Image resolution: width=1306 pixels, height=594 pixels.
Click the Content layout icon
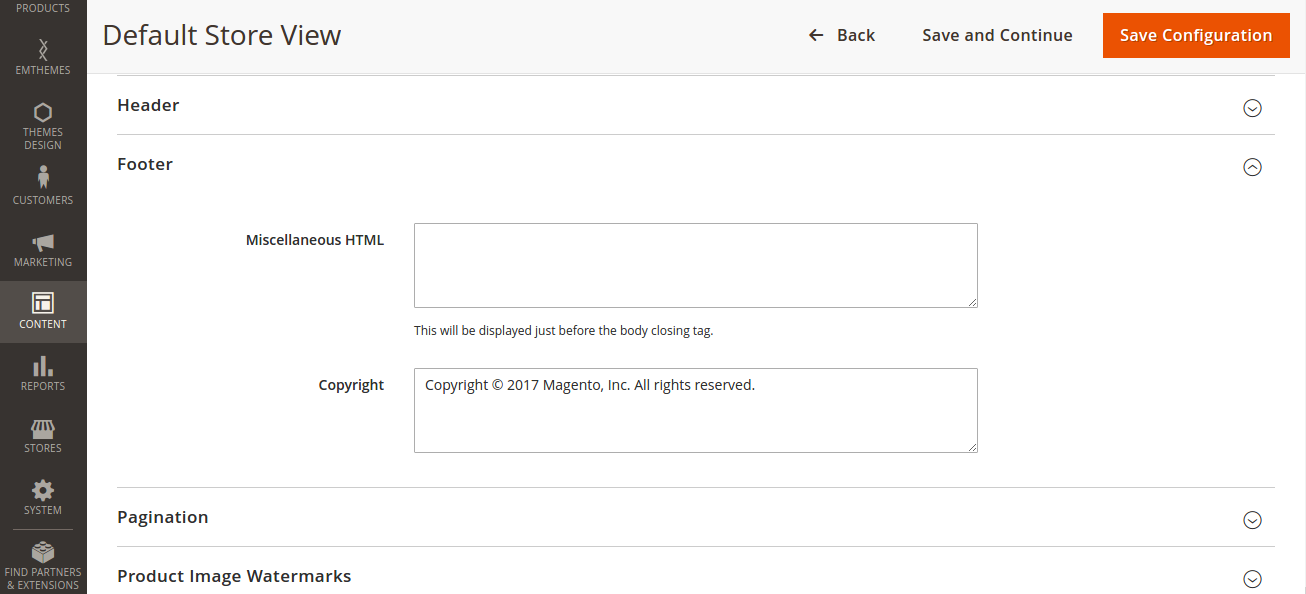43,303
